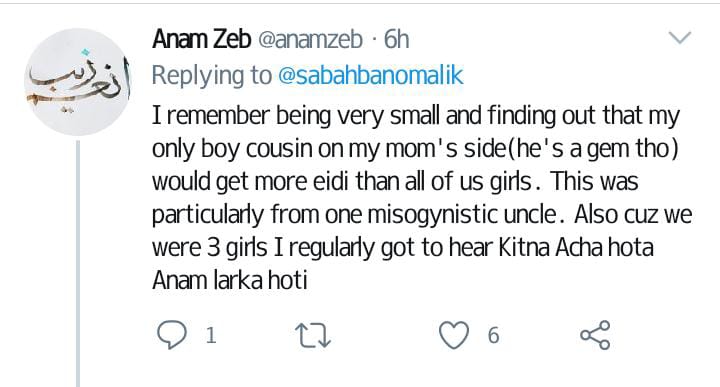This screenshot has height=387, width=720.
Task: View the reply count number 1
Action: pyautogui.click(x=211, y=336)
